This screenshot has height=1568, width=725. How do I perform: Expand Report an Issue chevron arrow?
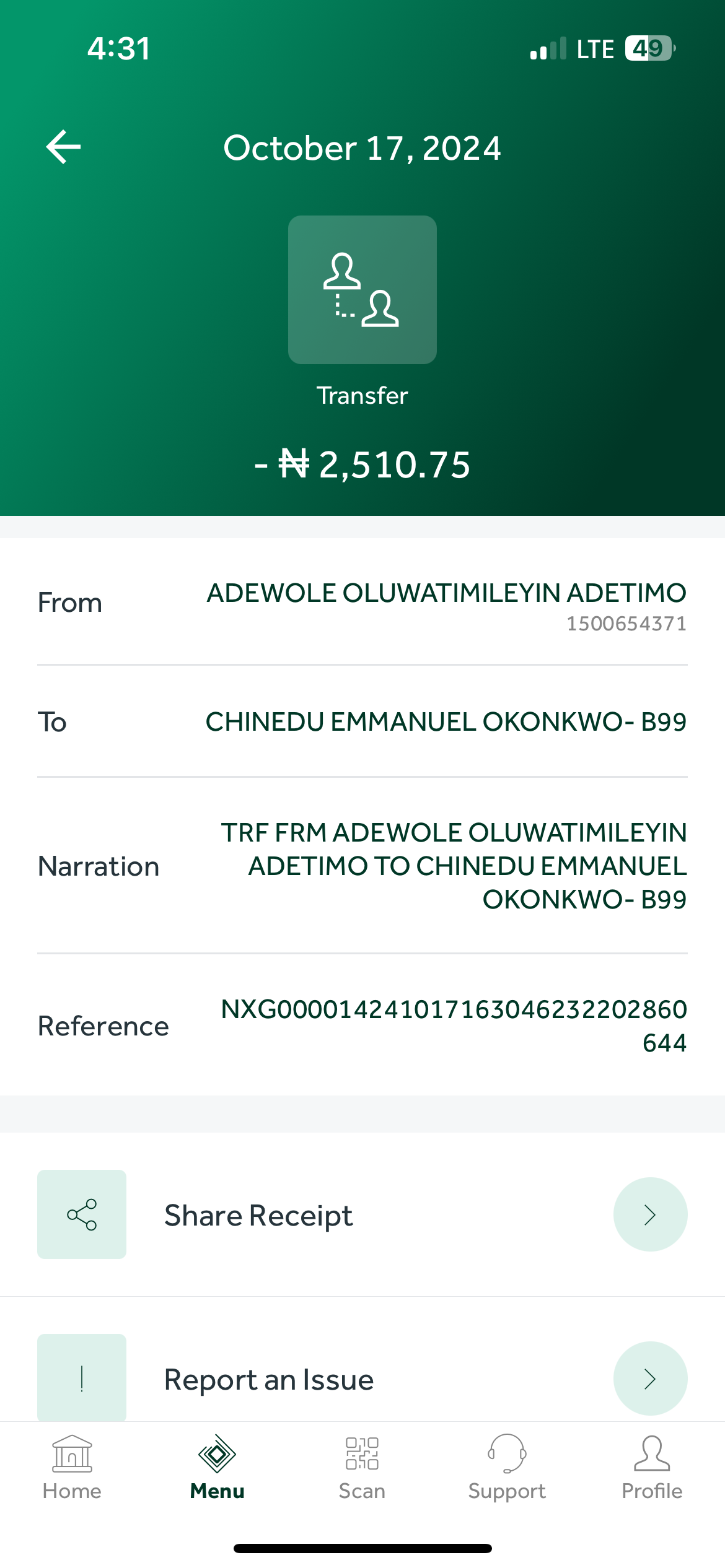[x=650, y=1379]
